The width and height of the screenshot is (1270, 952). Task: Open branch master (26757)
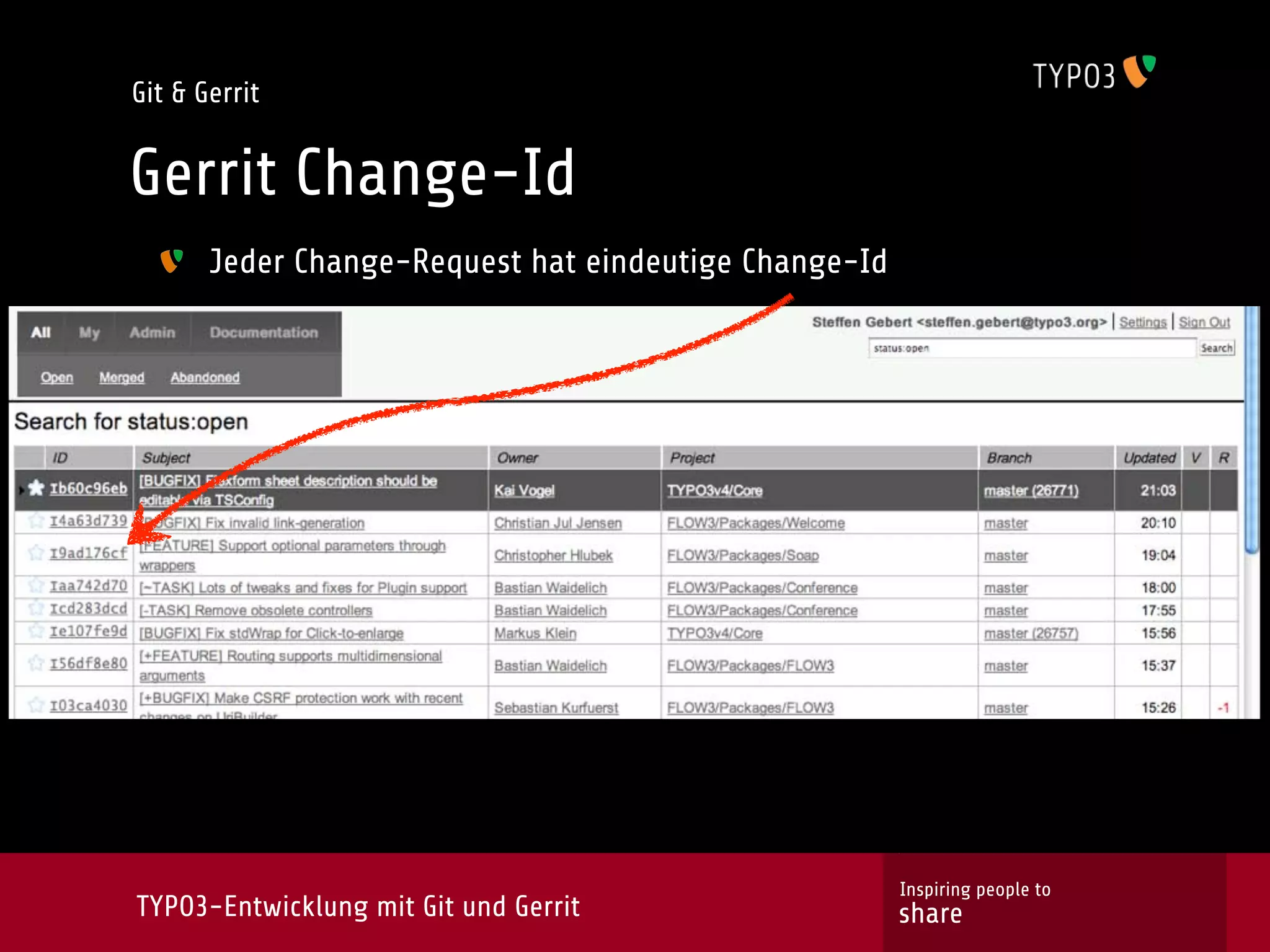tap(1031, 633)
